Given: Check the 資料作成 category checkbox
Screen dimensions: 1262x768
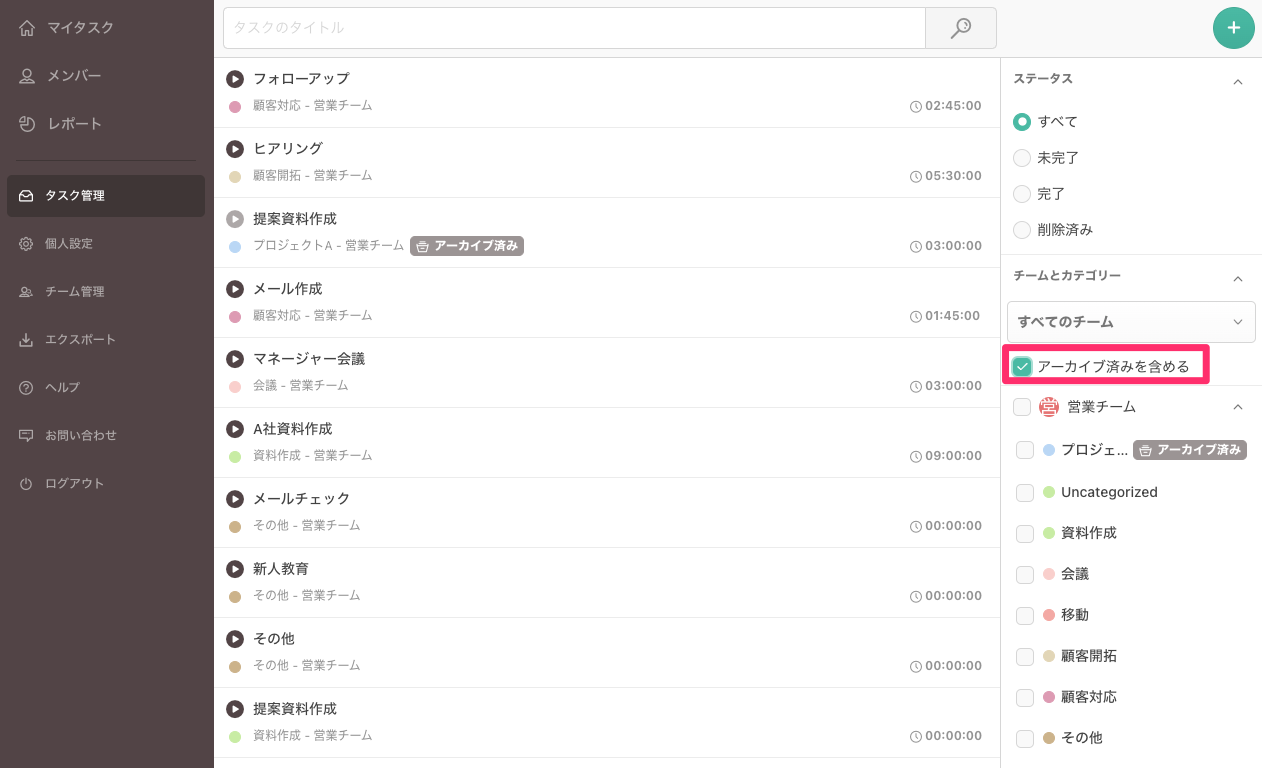Looking at the screenshot, I should tap(1024, 533).
